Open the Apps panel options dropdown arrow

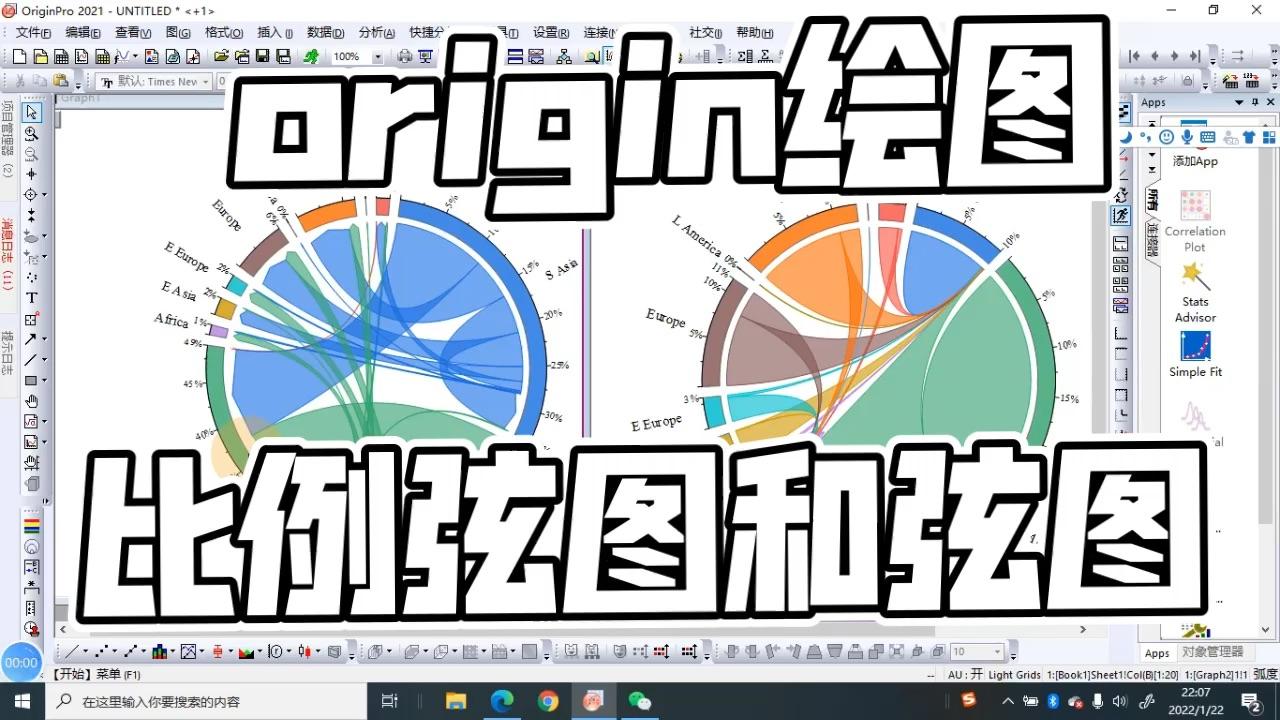tap(1241, 102)
